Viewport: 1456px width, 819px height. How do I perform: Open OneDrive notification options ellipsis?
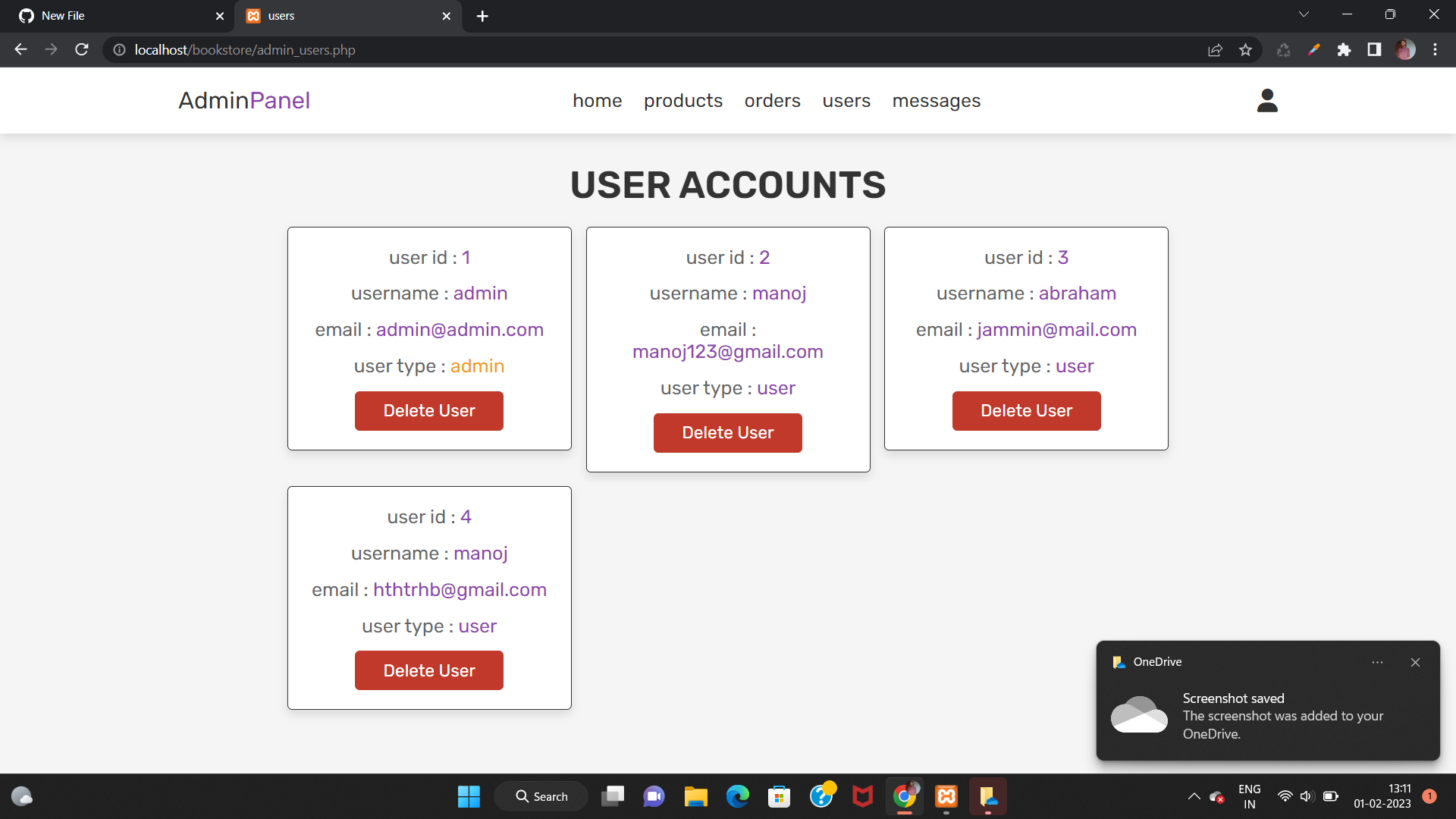tap(1377, 662)
